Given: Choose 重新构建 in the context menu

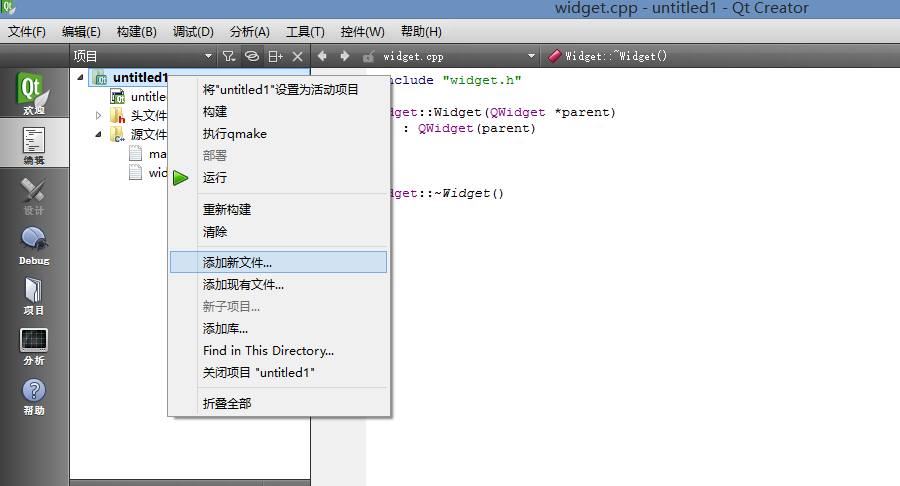Looking at the screenshot, I should [x=278, y=210].
